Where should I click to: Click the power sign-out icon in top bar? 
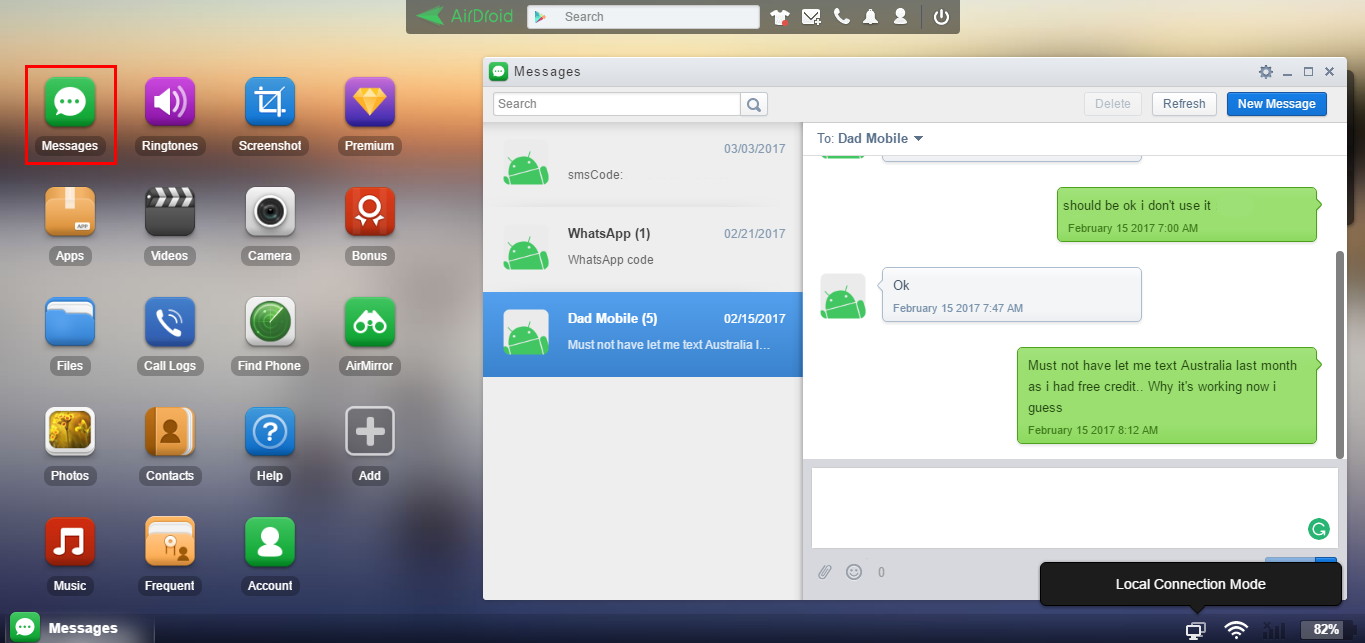pyautogui.click(x=941, y=17)
